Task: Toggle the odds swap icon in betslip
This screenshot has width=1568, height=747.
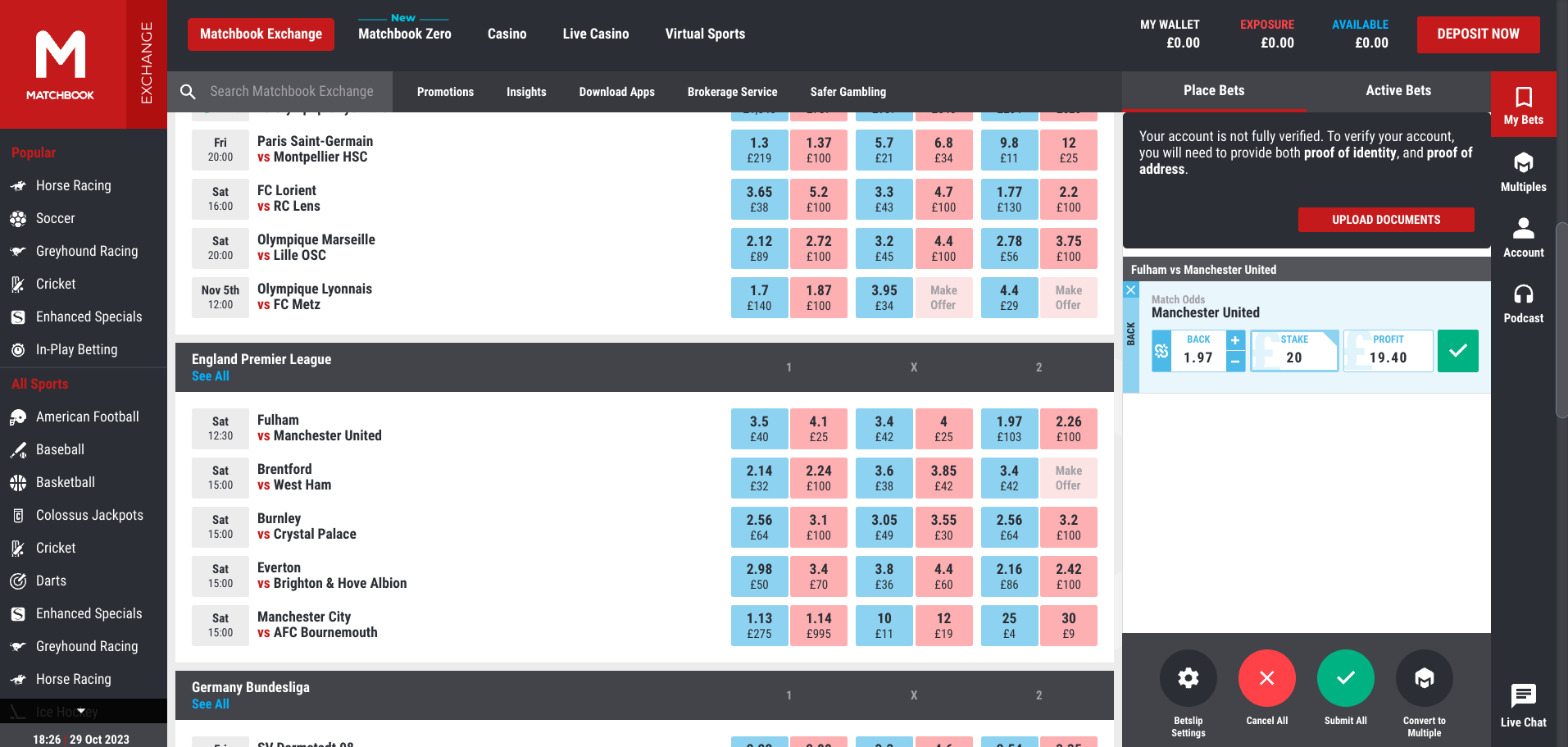Action: (x=1161, y=351)
